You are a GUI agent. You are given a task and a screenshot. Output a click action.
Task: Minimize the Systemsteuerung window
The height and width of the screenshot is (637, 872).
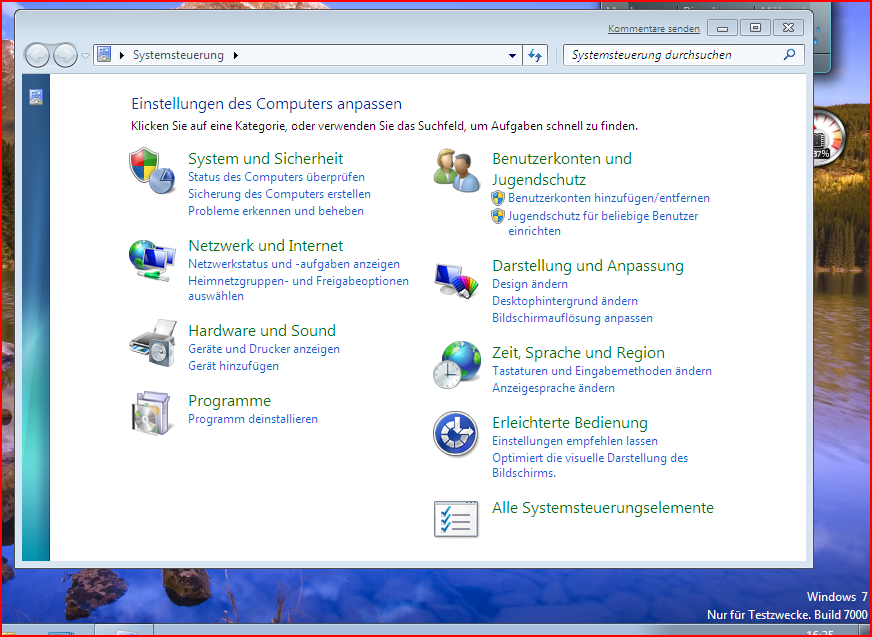click(722, 28)
